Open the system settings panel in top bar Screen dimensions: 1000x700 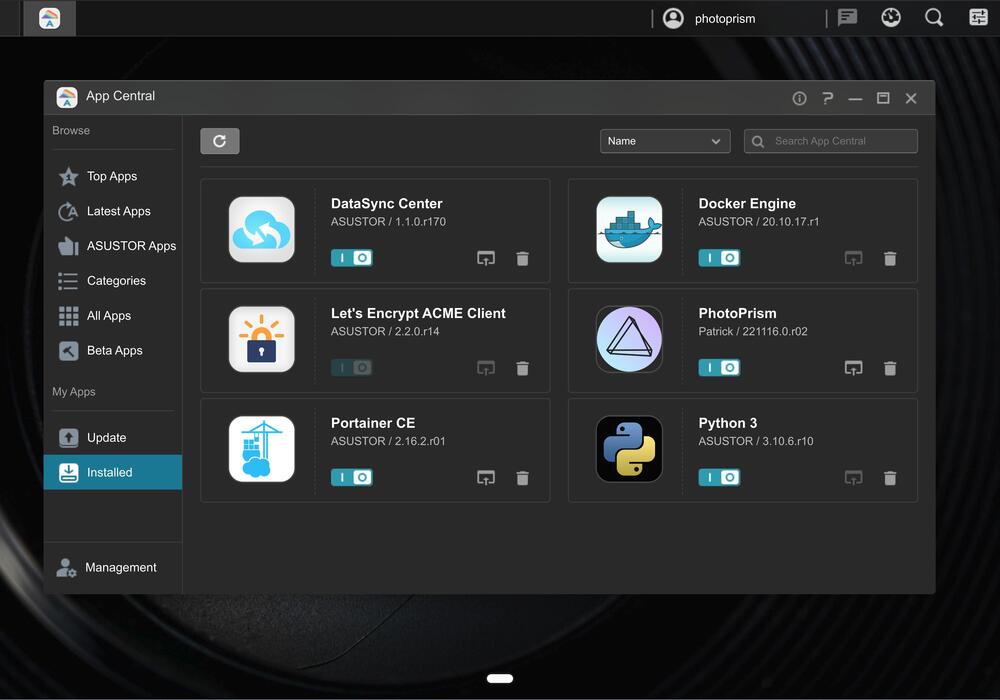(978, 18)
